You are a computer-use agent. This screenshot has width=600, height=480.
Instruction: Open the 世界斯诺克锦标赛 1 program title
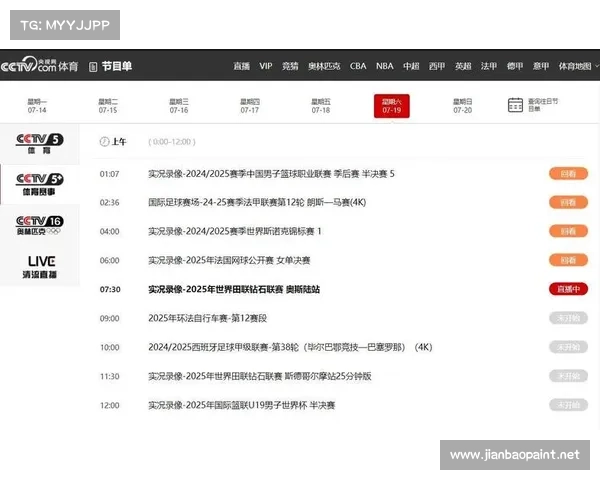(x=235, y=231)
